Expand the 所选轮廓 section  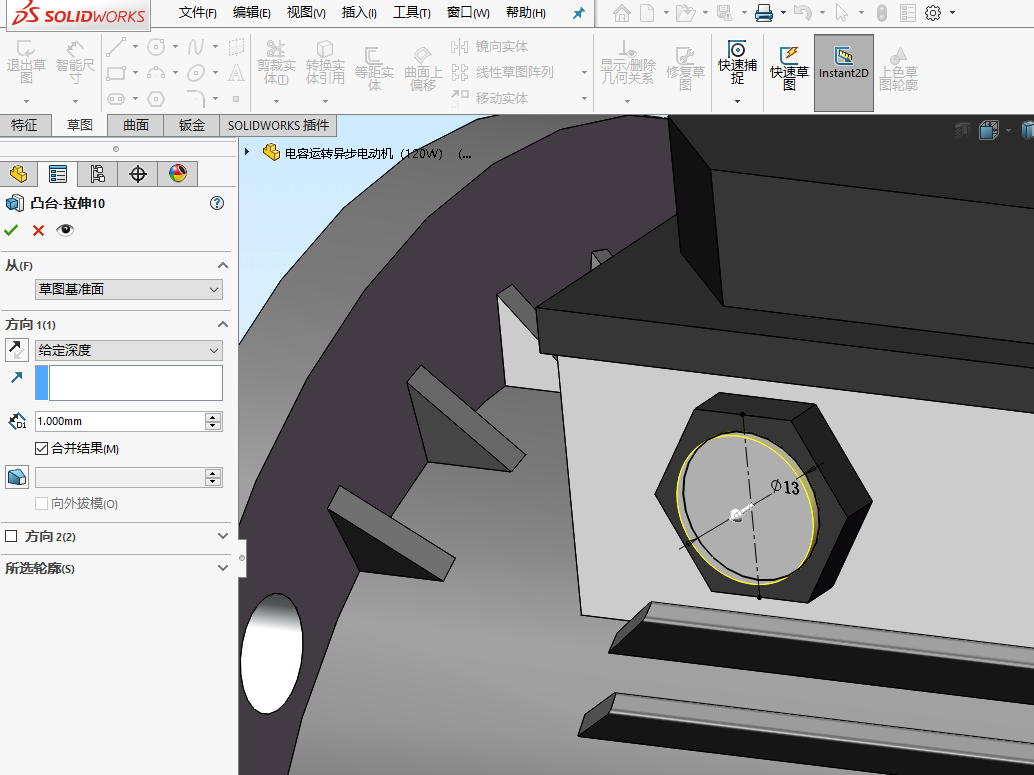(x=223, y=568)
